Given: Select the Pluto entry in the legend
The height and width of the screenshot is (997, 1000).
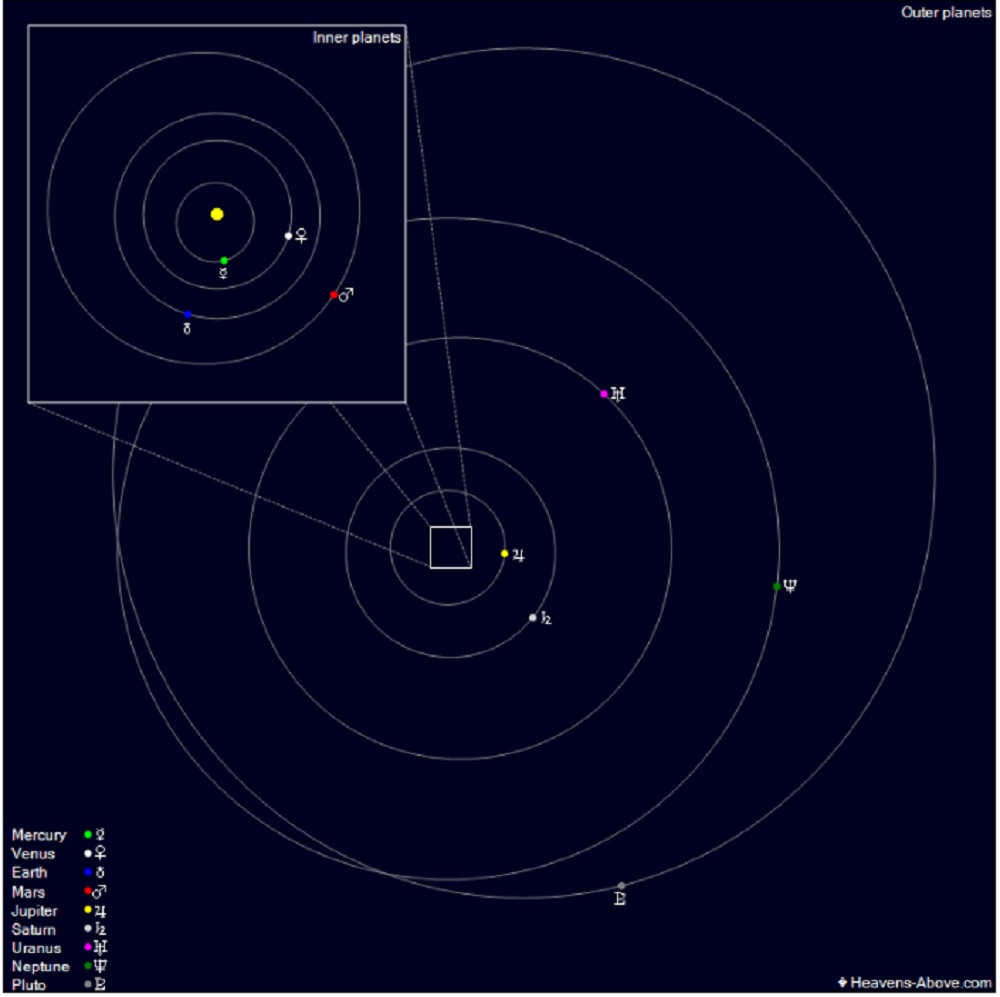Looking at the screenshot, I should 29,986.
